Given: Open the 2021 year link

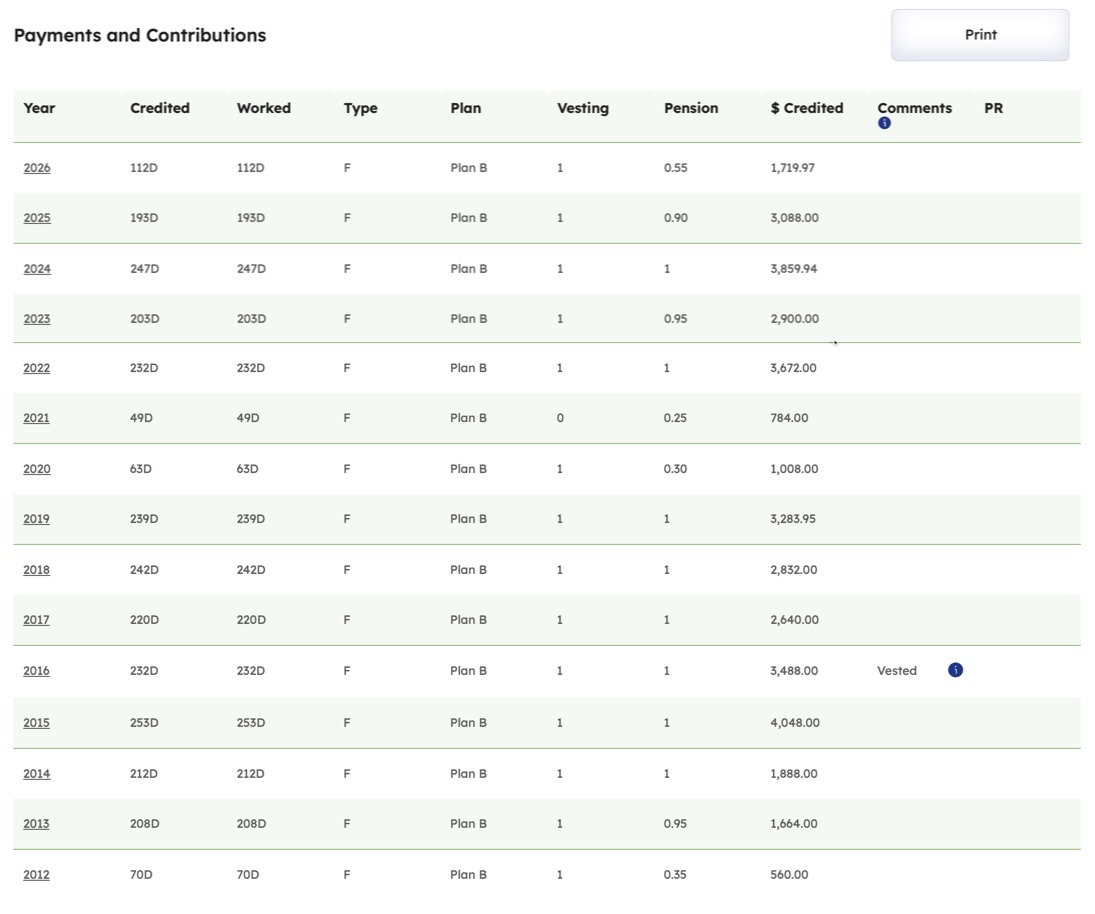Looking at the screenshot, I should [x=36, y=418].
